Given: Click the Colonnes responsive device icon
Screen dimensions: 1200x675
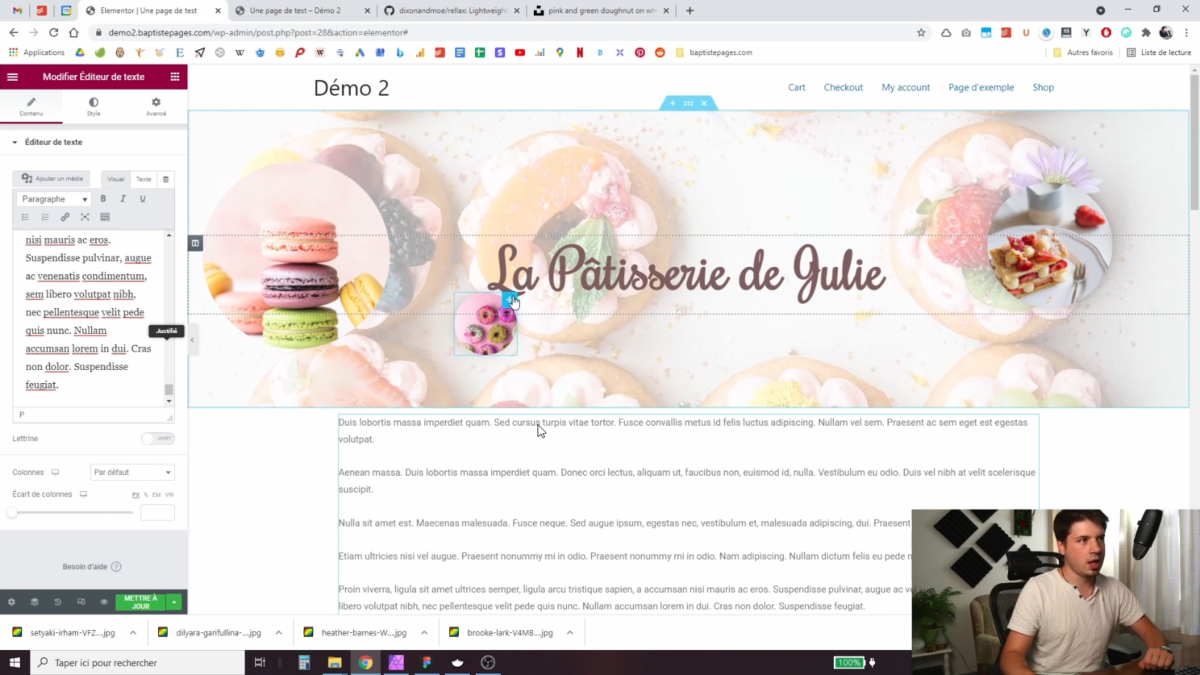Looking at the screenshot, I should pos(56,472).
